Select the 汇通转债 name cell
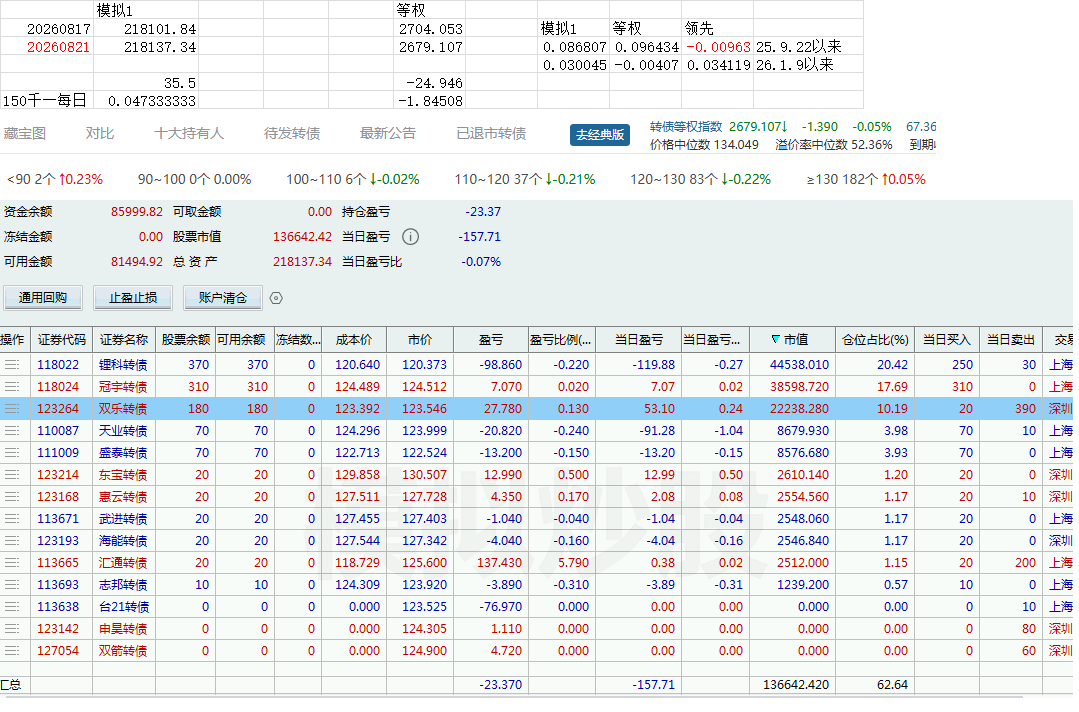This screenshot has width=1079, height=712. pos(123,563)
